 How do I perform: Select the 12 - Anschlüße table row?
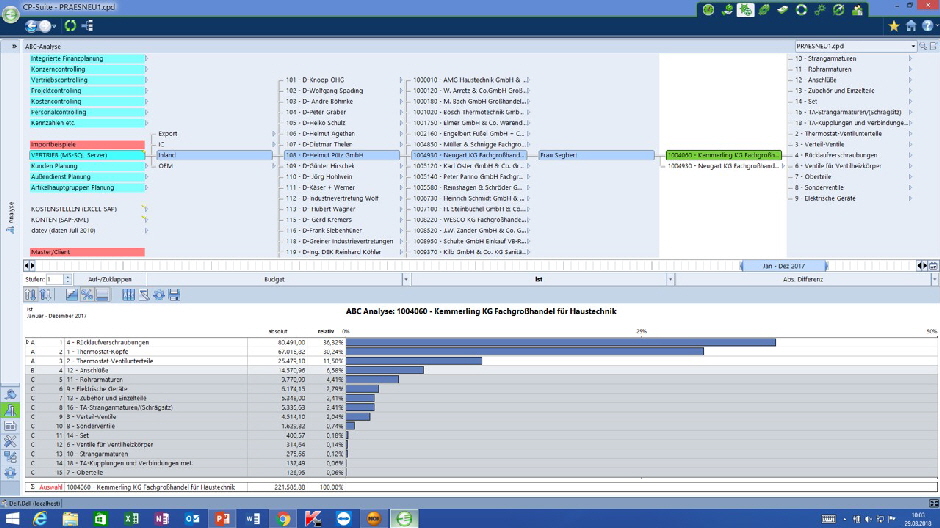pos(480,370)
